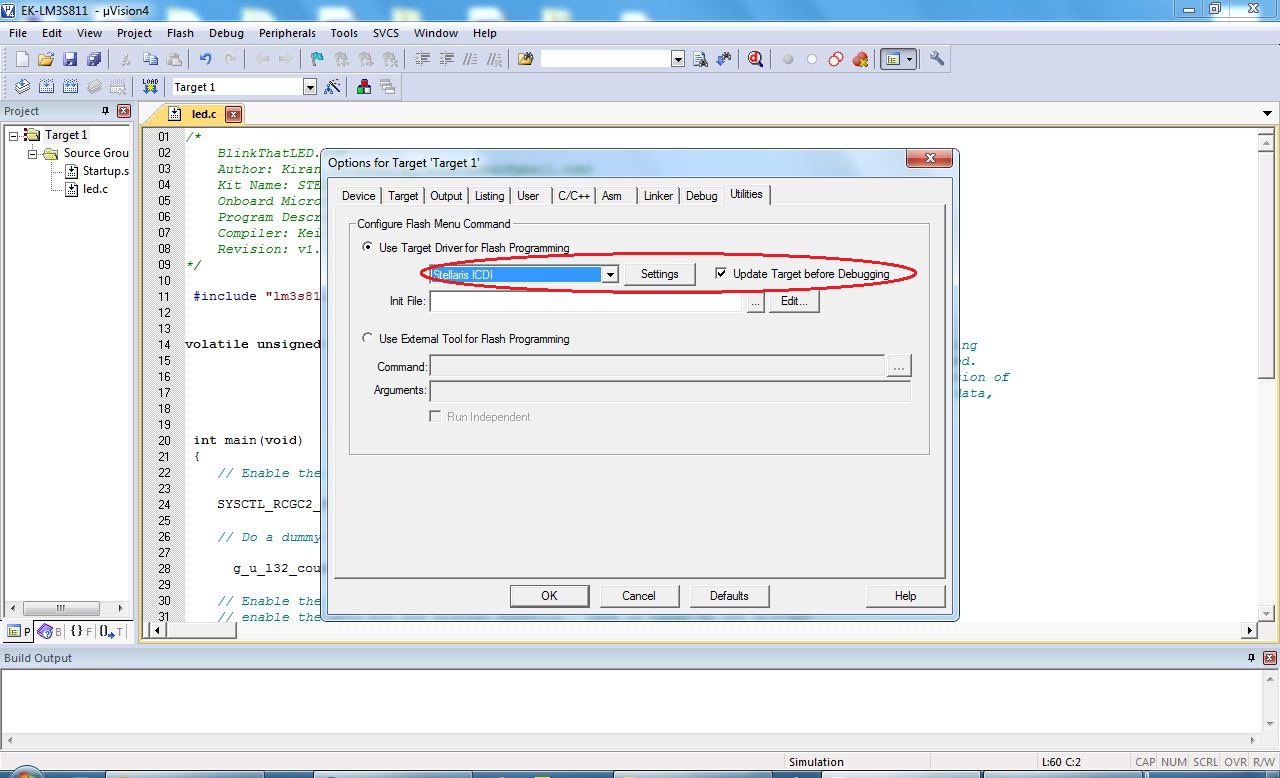Toggle Update Target before Debugging checkbox

[721, 274]
